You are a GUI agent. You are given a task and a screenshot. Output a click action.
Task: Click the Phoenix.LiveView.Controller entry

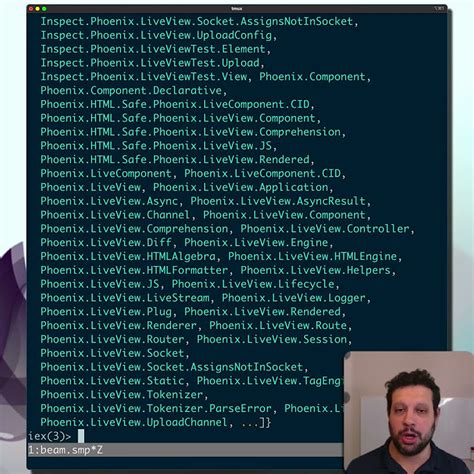click(325, 229)
